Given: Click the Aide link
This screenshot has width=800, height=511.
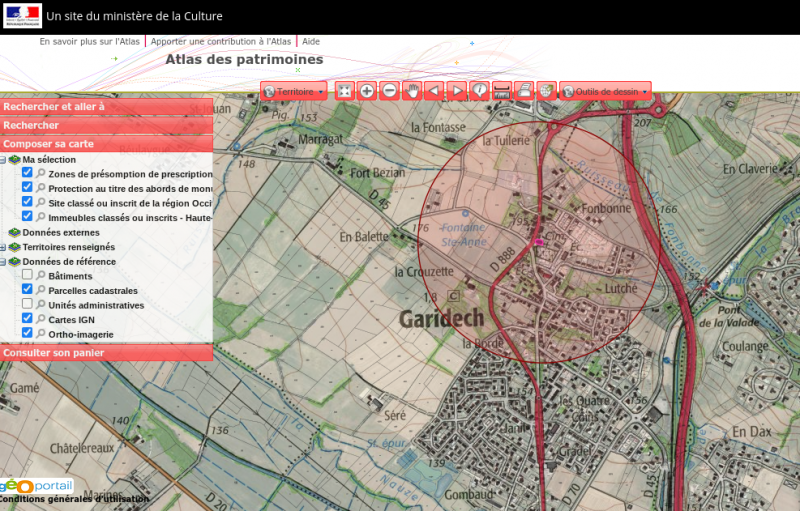Looking at the screenshot, I should coord(311,42).
